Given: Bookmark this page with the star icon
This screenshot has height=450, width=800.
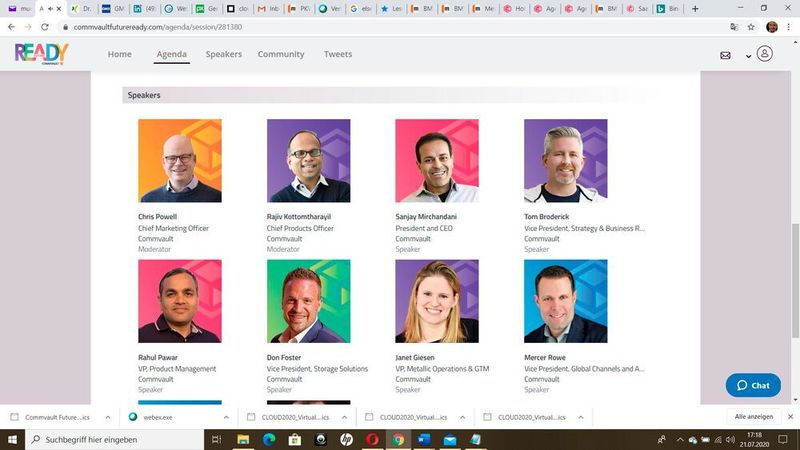Looking at the screenshot, I should pos(751,27).
